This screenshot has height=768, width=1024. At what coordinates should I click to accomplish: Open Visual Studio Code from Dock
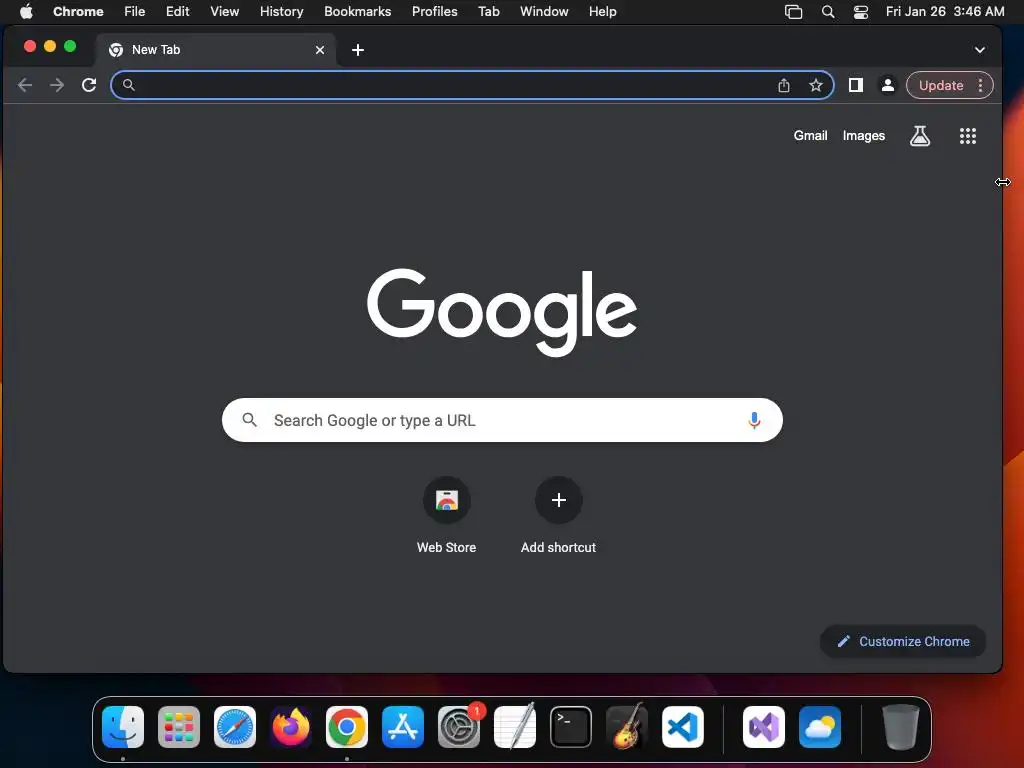pos(682,727)
